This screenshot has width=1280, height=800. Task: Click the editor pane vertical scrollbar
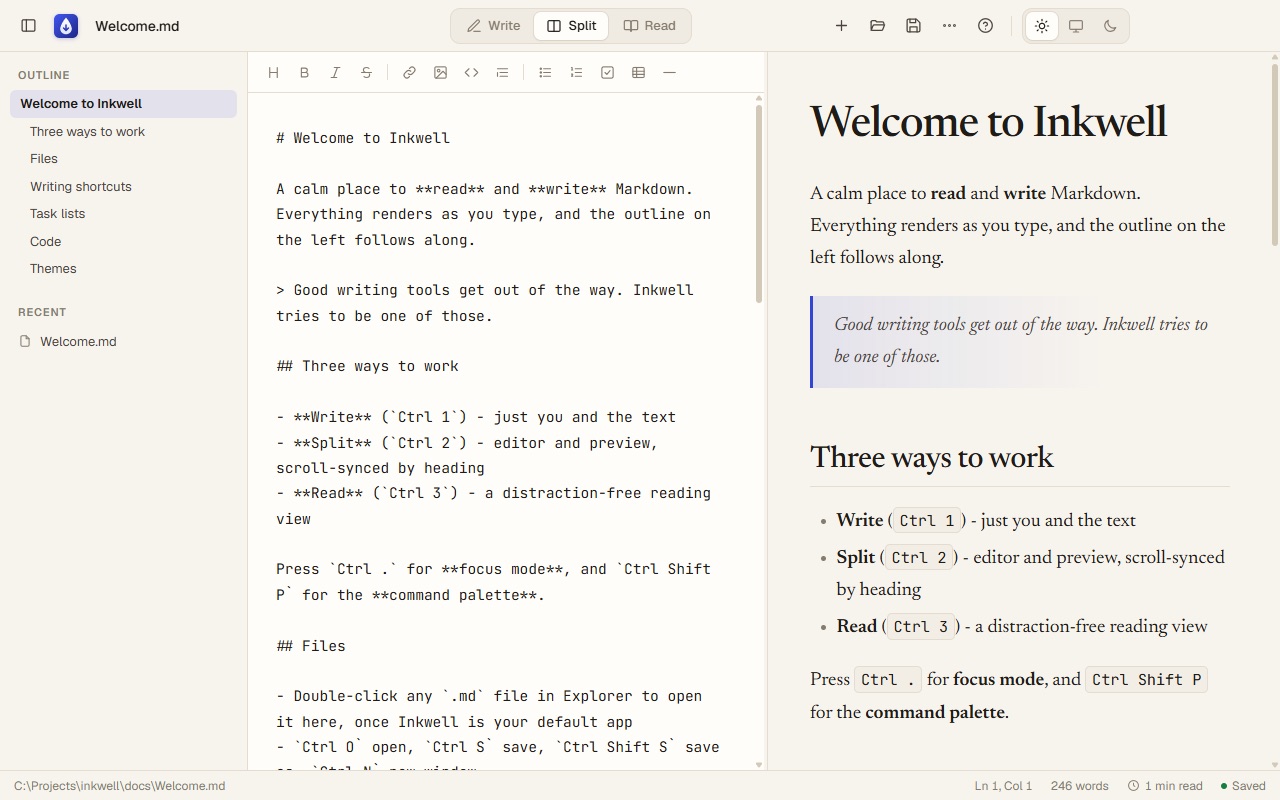coord(759,203)
